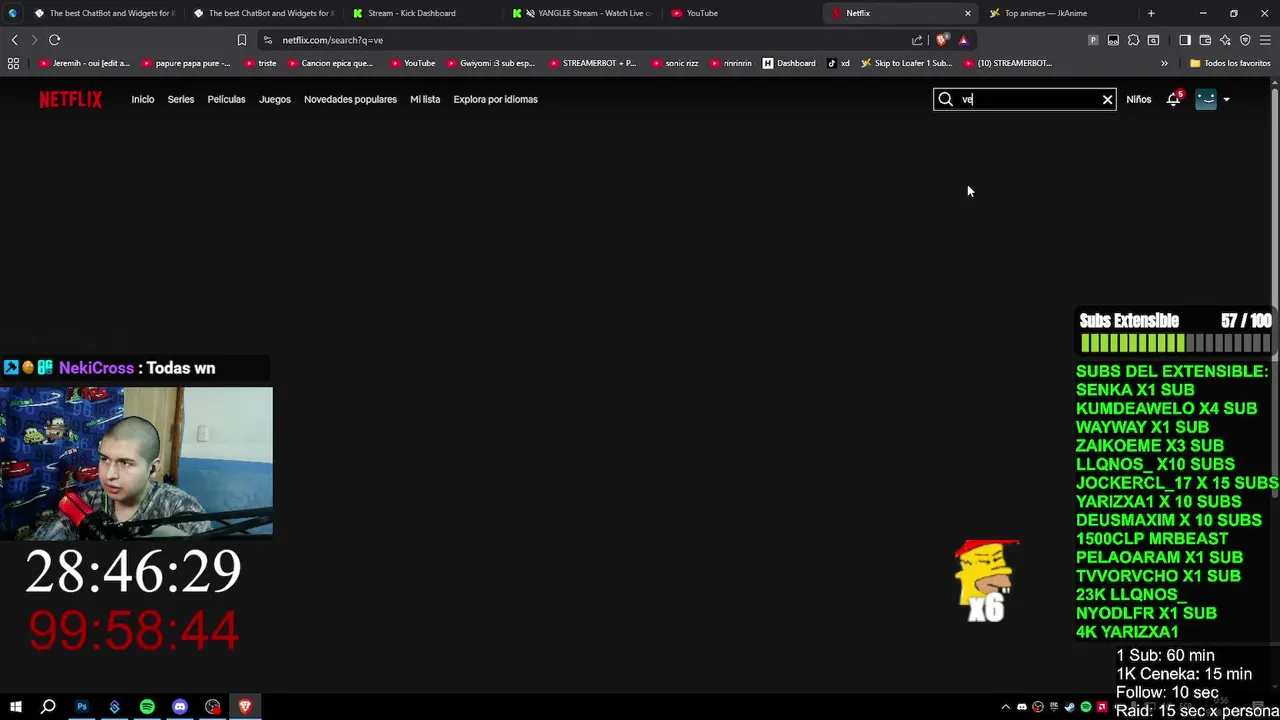Expand the system tray hidden icons arrow
This screenshot has width=1280, height=720.
point(1006,707)
